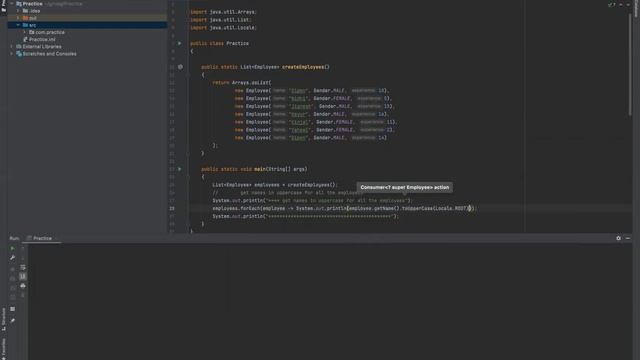Image resolution: width=640 pixels, height=360 pixels.
Task: Open the Favorites side tool window
Action: (x=4, y=349)
